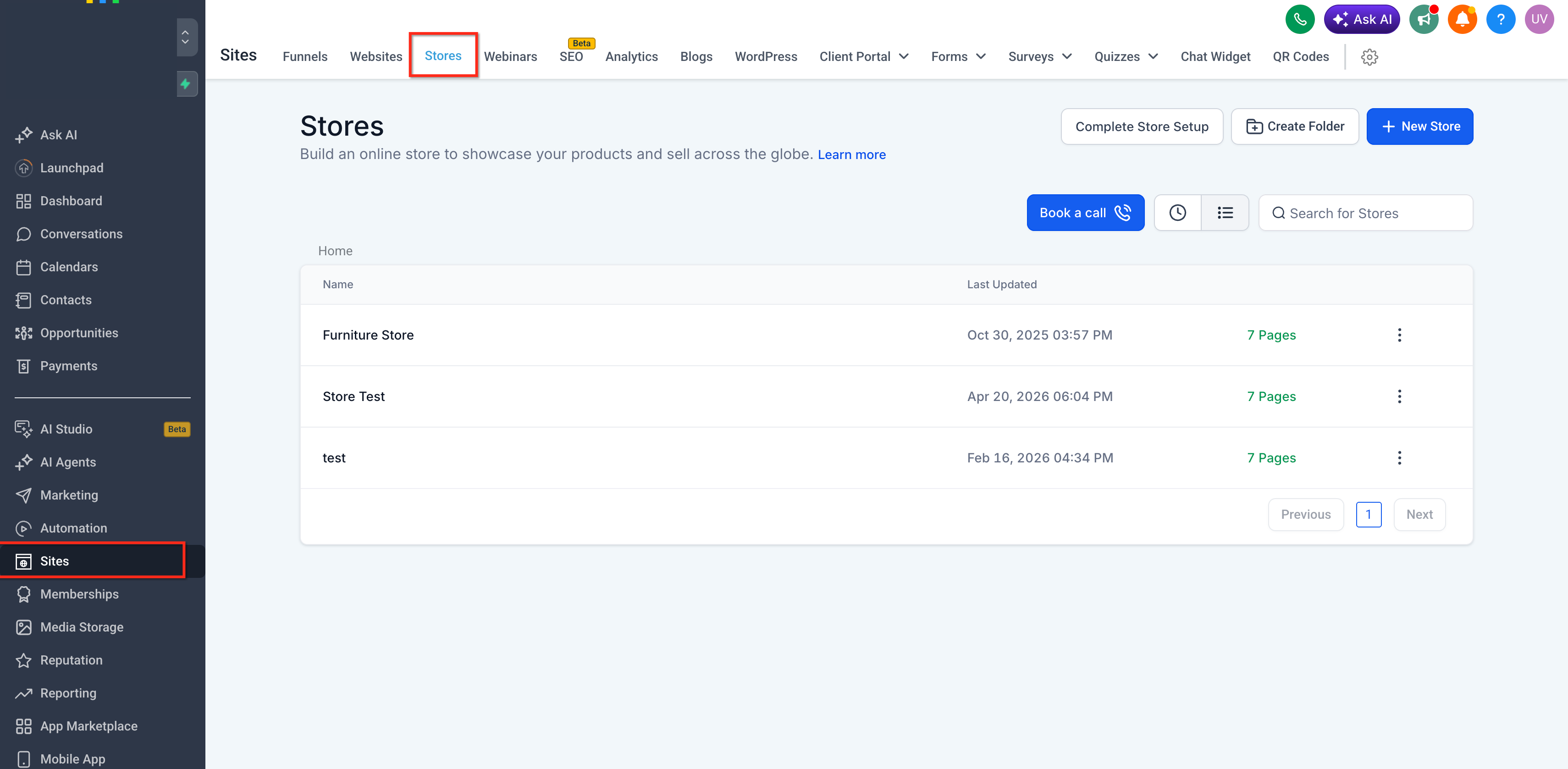Expand the Client Portal dropdown
Viewport: 1568px width, 769px height.
coord(864,56)
